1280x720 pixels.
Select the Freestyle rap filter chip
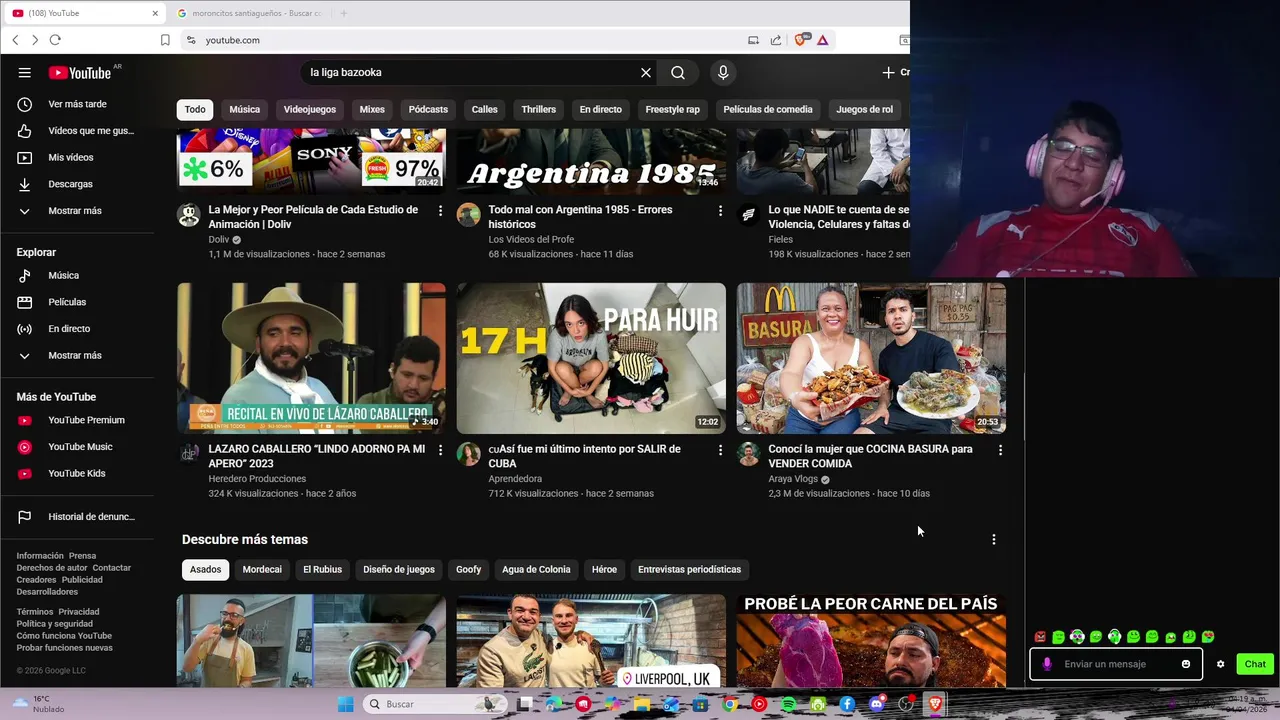(672, 109)
